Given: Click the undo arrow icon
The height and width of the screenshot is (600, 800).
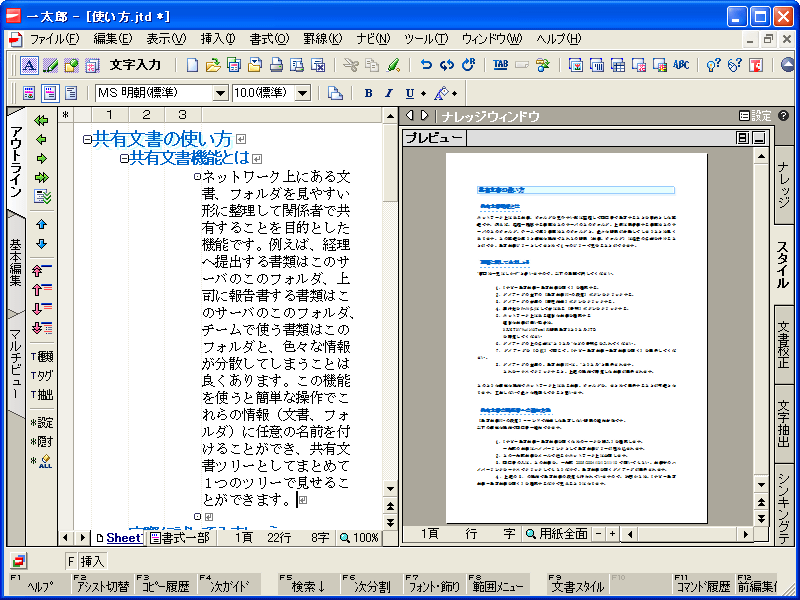Looking at the screenshot, I should tap(426, 65).
